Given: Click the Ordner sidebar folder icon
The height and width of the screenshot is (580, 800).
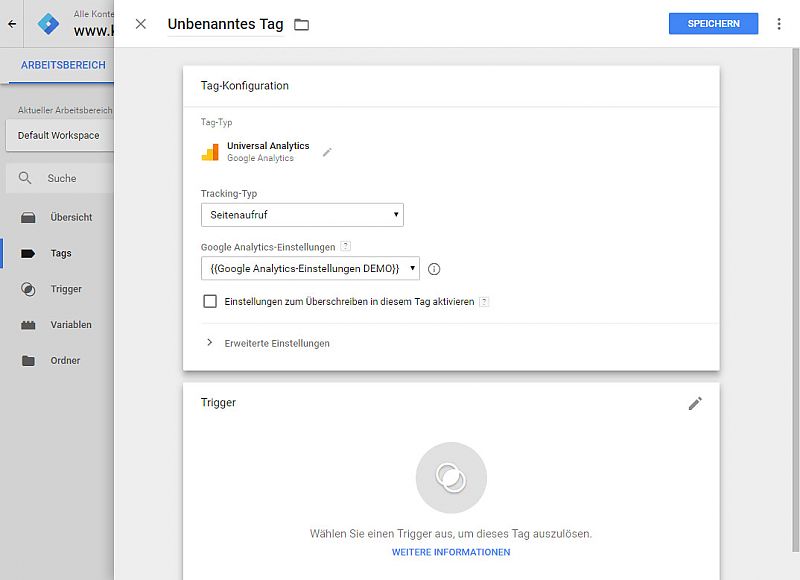Looking at the screenshot, I should pos(28,361).
